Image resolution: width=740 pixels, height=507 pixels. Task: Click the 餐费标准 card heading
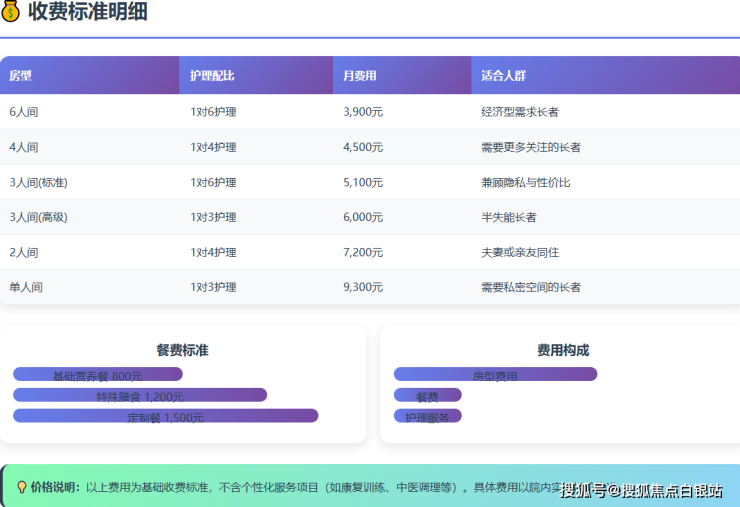(x=182, y=350)
